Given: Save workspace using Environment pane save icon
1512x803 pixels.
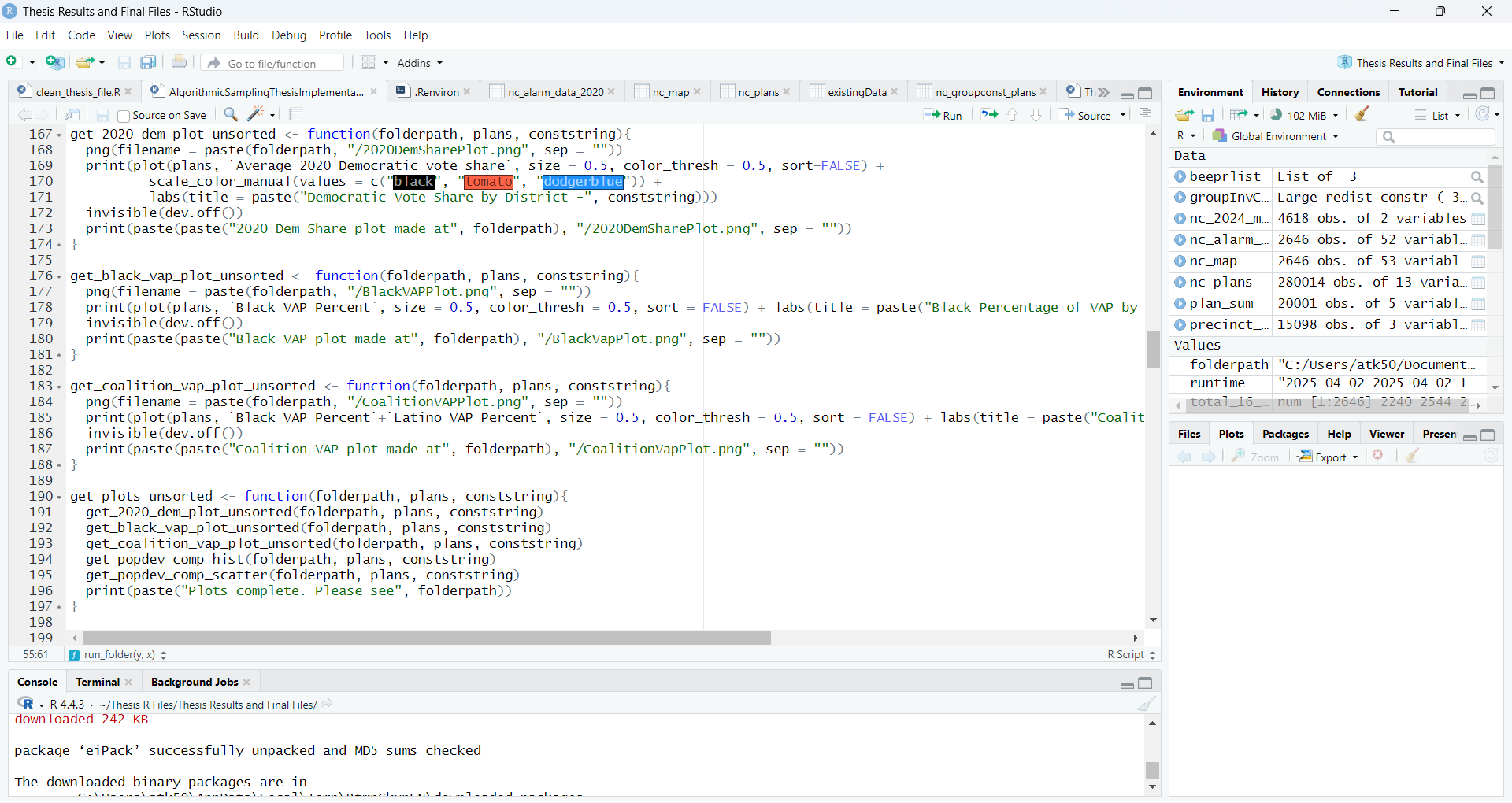Looking at the screenshot, I should (x=1209, y=115).
